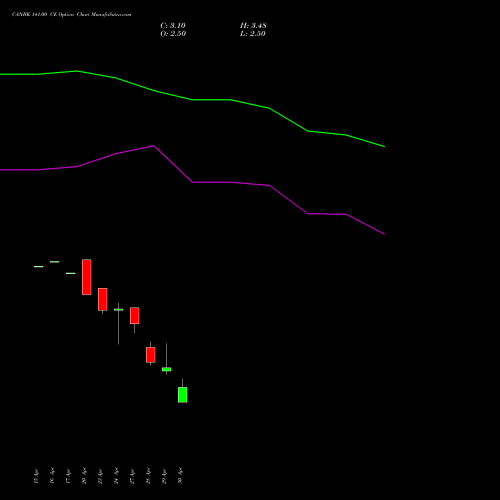Image resolution: width=500 pixels, height=500 pixels.
Task: Click the small green candle for 29 Apr
Action: coord(167,369)
